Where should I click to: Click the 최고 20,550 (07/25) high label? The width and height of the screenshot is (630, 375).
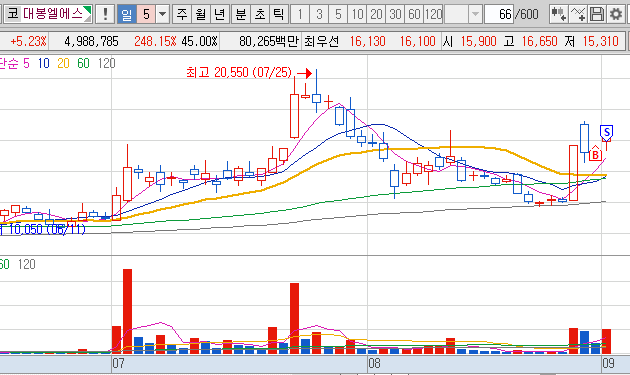click(239, 72)
